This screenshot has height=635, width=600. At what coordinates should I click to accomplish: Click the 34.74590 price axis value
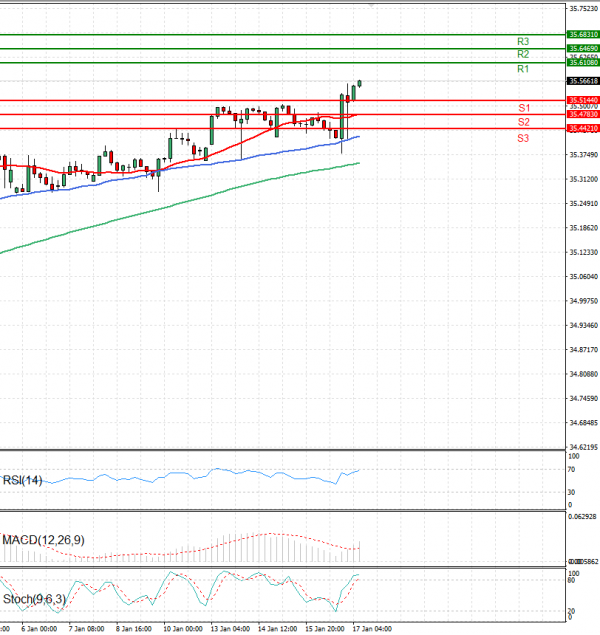coord(583,398)
